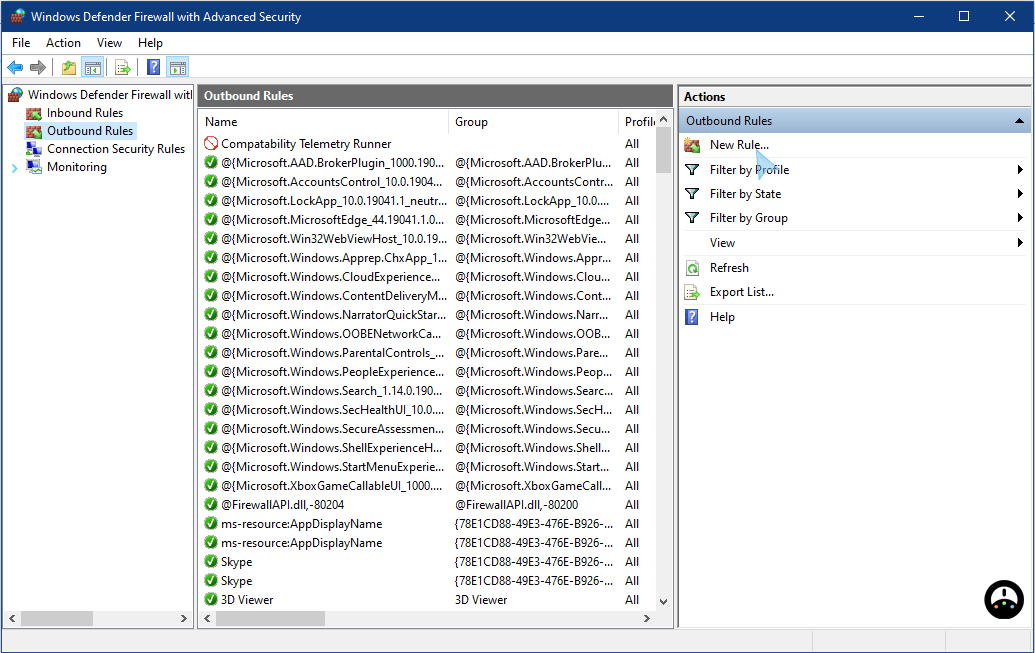The width and height of the screenshot is (1035, 653).
Task: Click the green check icon beside 3D Viewer
Action: point(211,600)
